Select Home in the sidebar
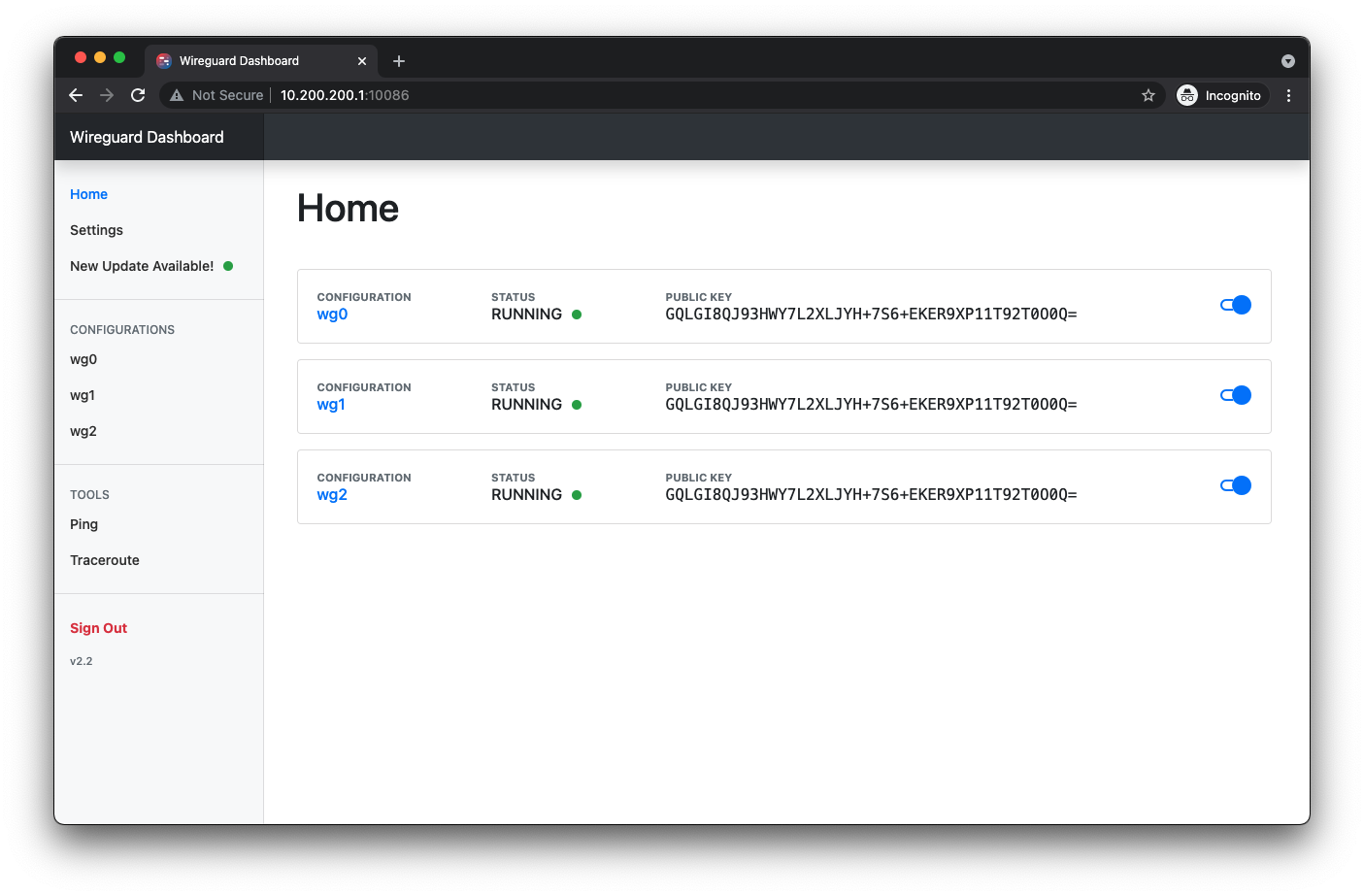Viewport: 1364px width, 896px height. [x=88, y=194]
